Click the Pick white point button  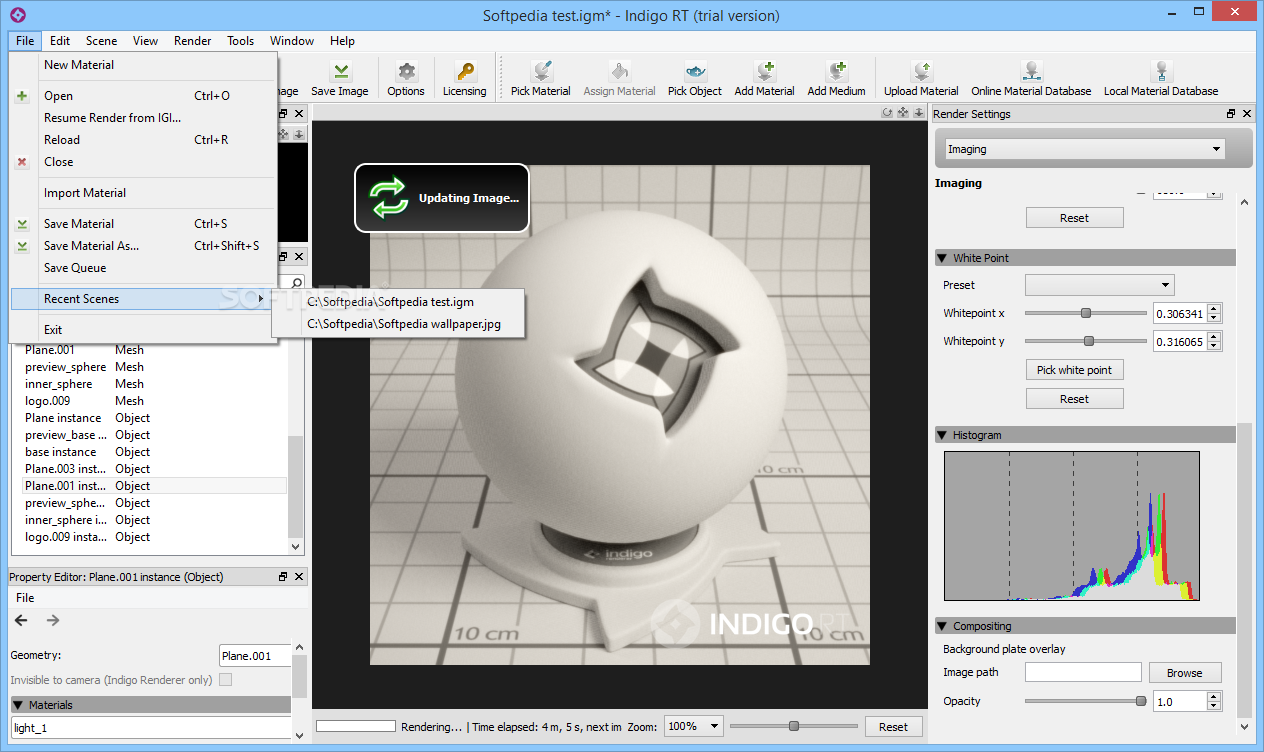pyautogui.click(x=1074, y=370)
